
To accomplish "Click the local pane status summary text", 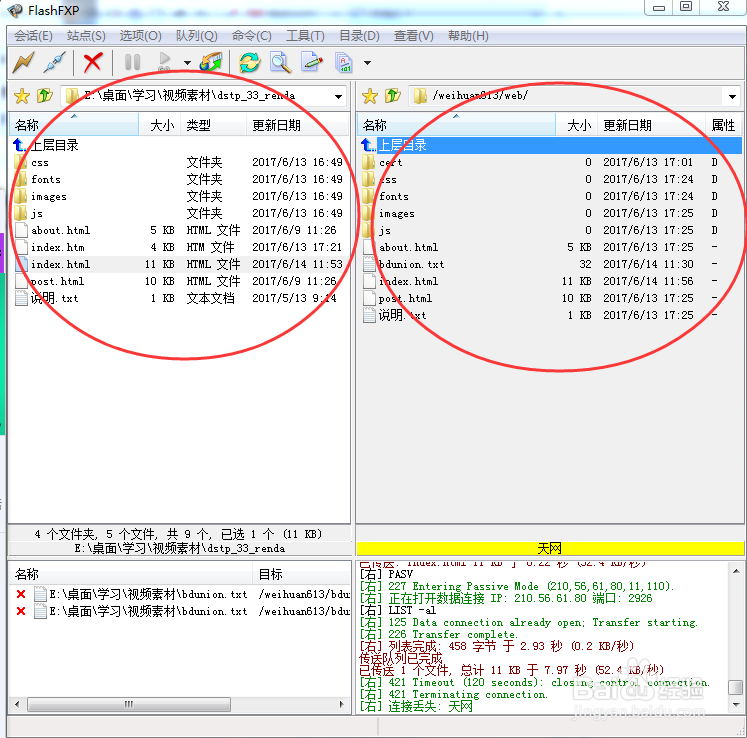I will click(x=179, y=534).
